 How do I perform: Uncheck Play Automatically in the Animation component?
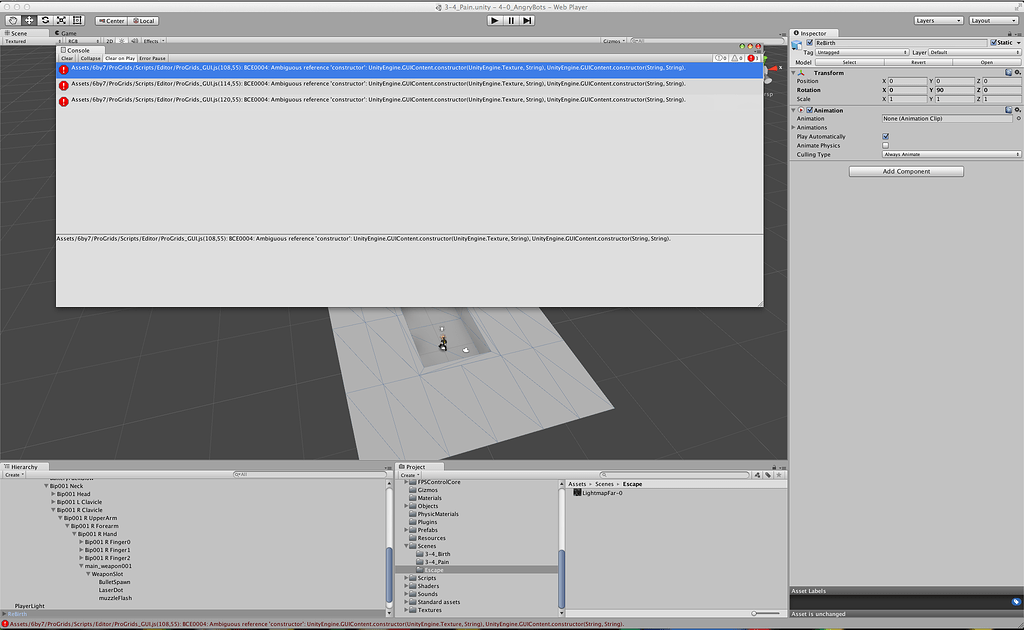[x=885, y=137]
